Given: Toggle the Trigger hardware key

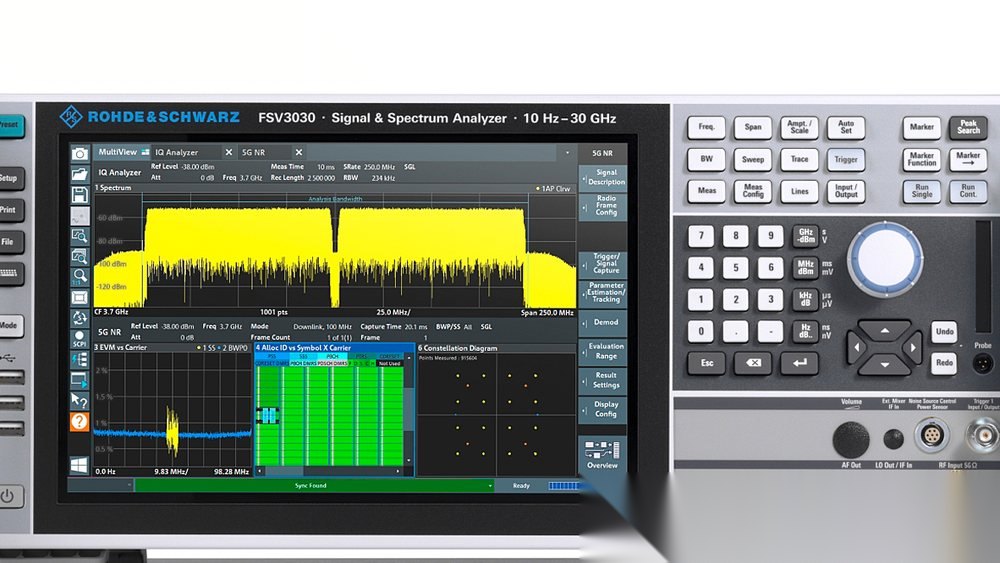Looking at the screenshot, I should [846, 159].
